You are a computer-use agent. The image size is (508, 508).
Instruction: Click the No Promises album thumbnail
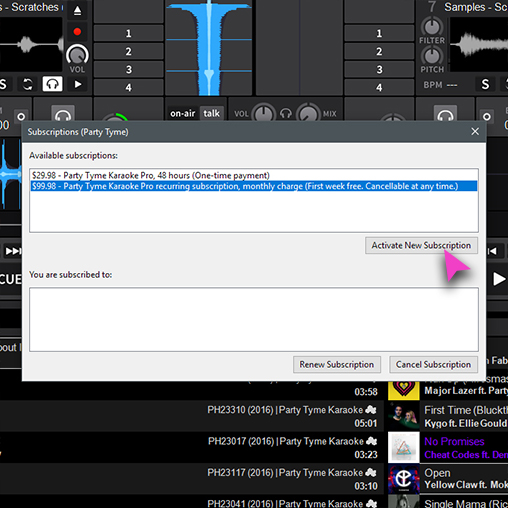403,447
